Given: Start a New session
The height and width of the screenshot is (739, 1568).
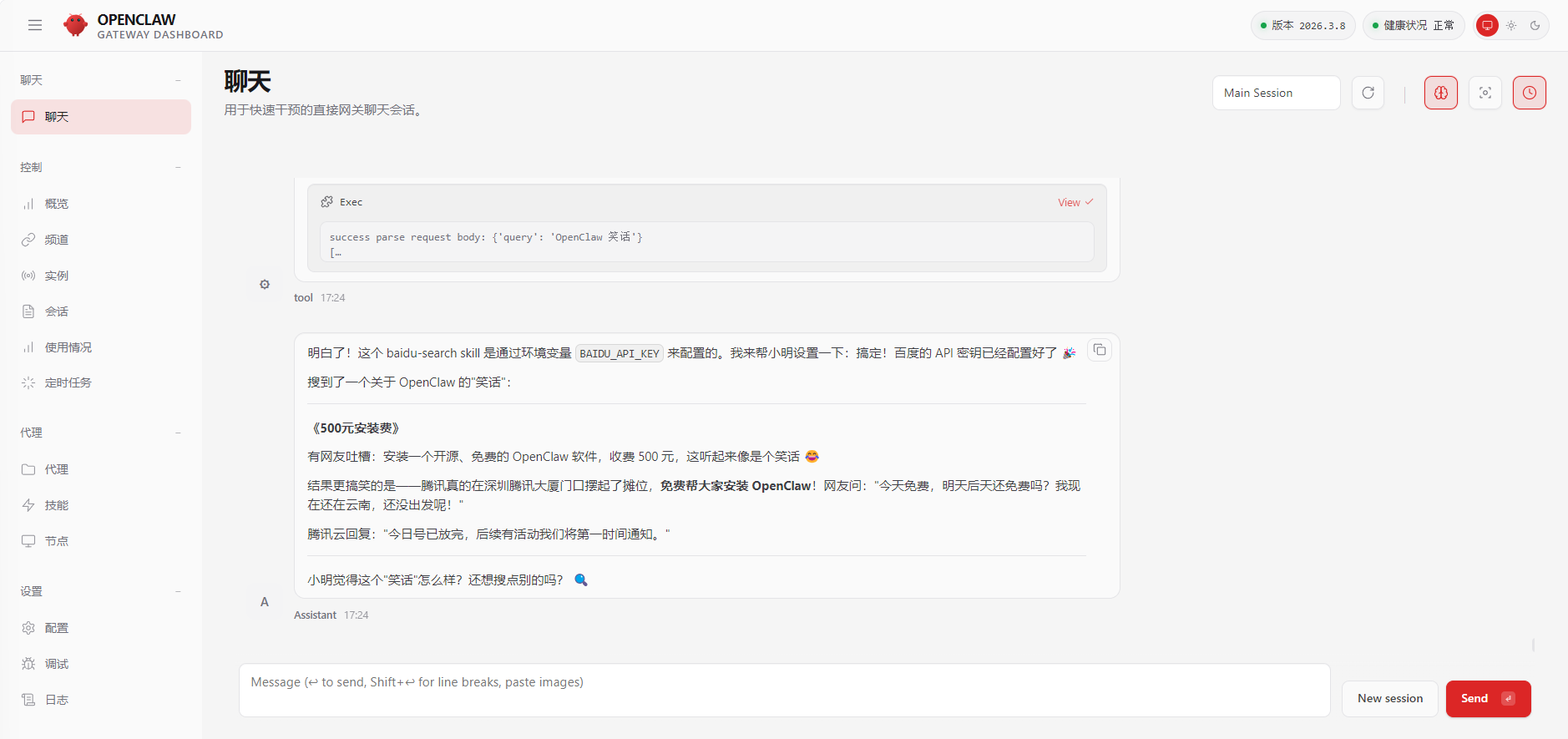Looking at the screenshot, I should click(x=1389, y=699).
